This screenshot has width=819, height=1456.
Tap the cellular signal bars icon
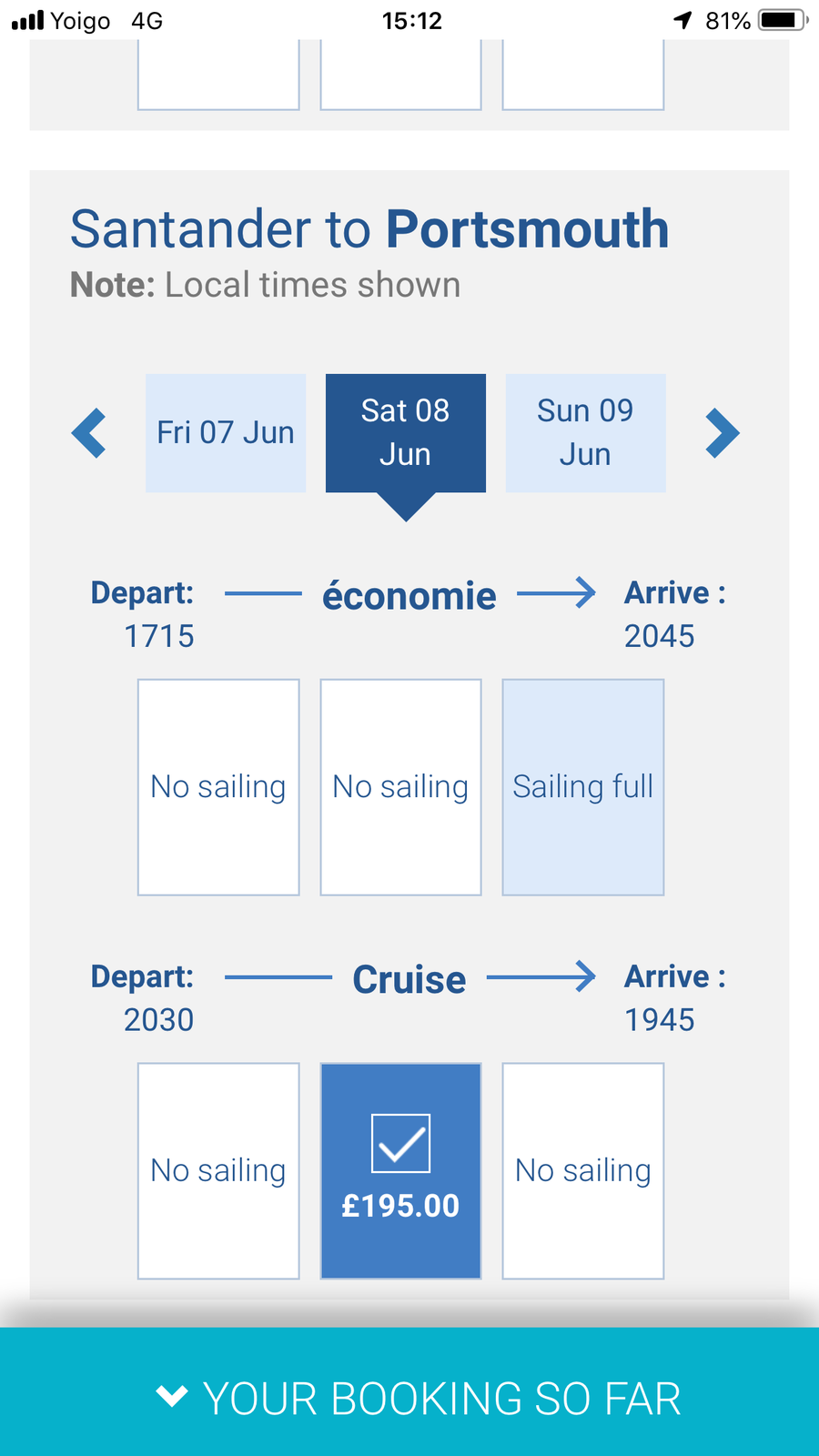tap(27, 20)
